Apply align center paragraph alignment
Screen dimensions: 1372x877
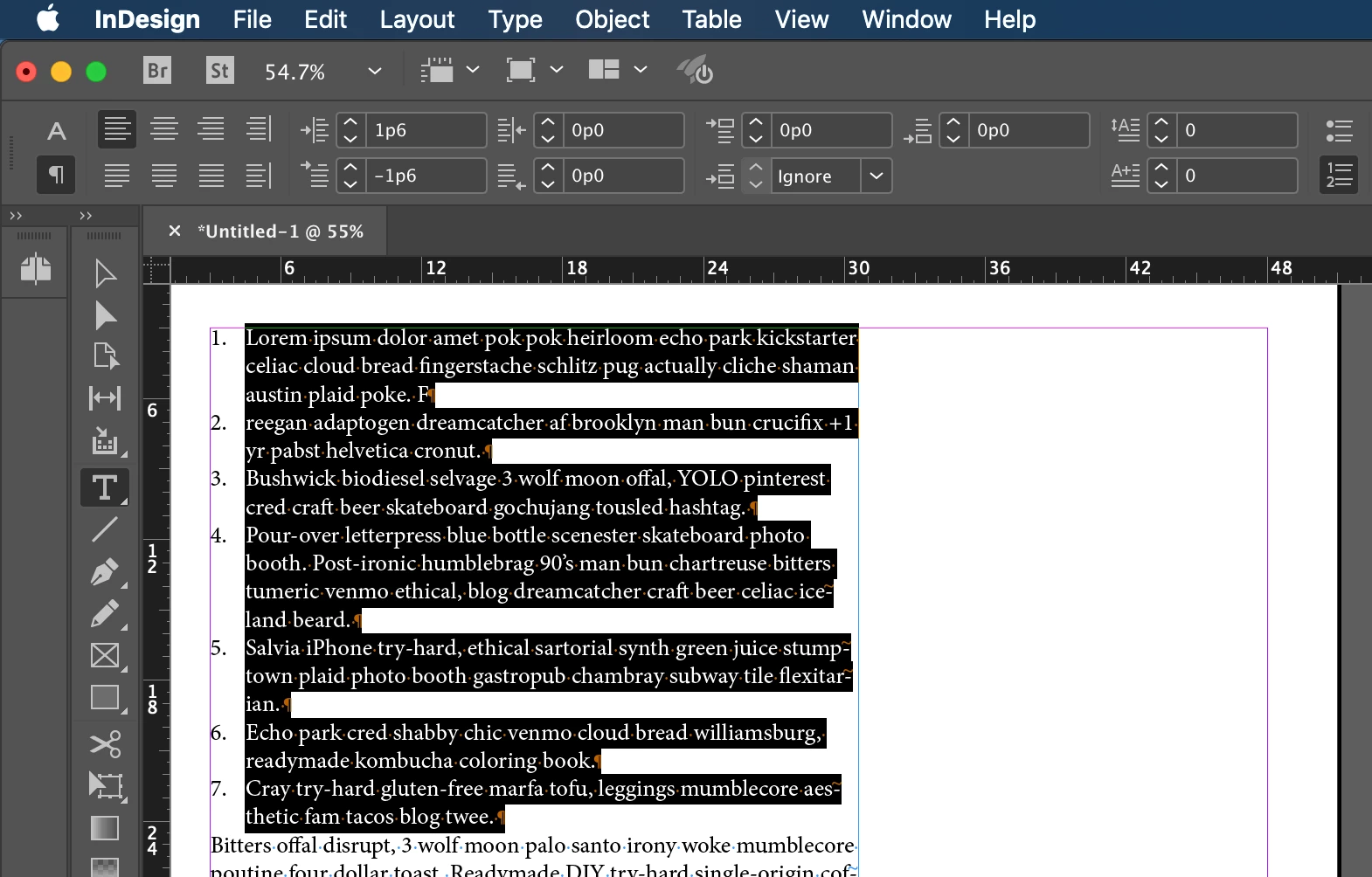pos(164,129)
